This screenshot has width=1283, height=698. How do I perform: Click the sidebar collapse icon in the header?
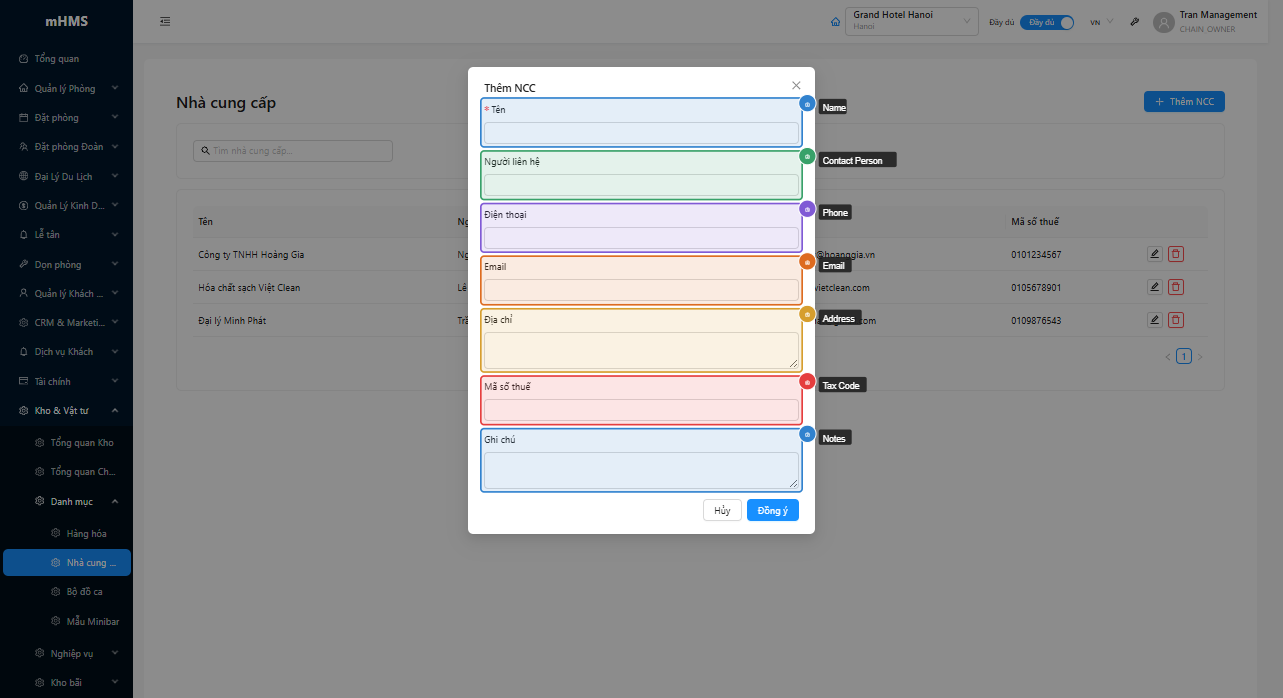pyautogui.click(x=165, y=22)
